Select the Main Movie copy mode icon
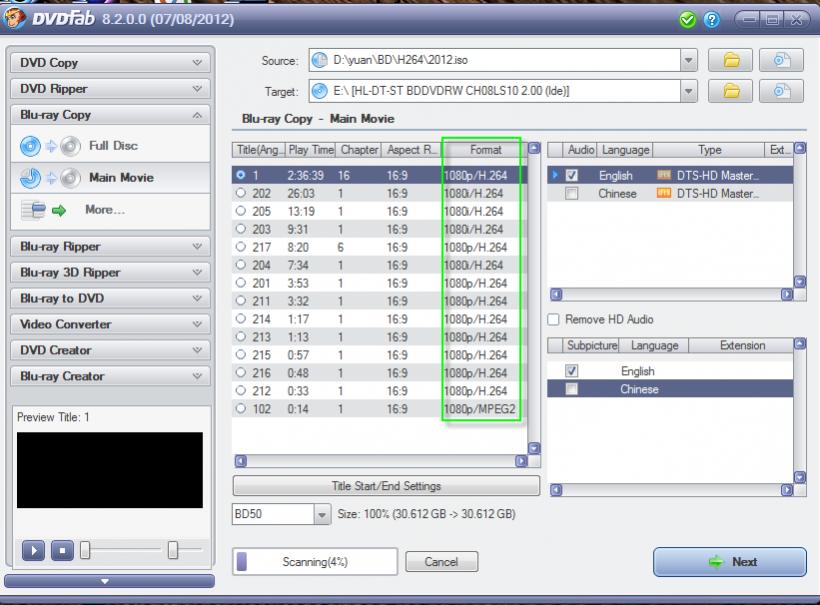 (x=50, y=178)
